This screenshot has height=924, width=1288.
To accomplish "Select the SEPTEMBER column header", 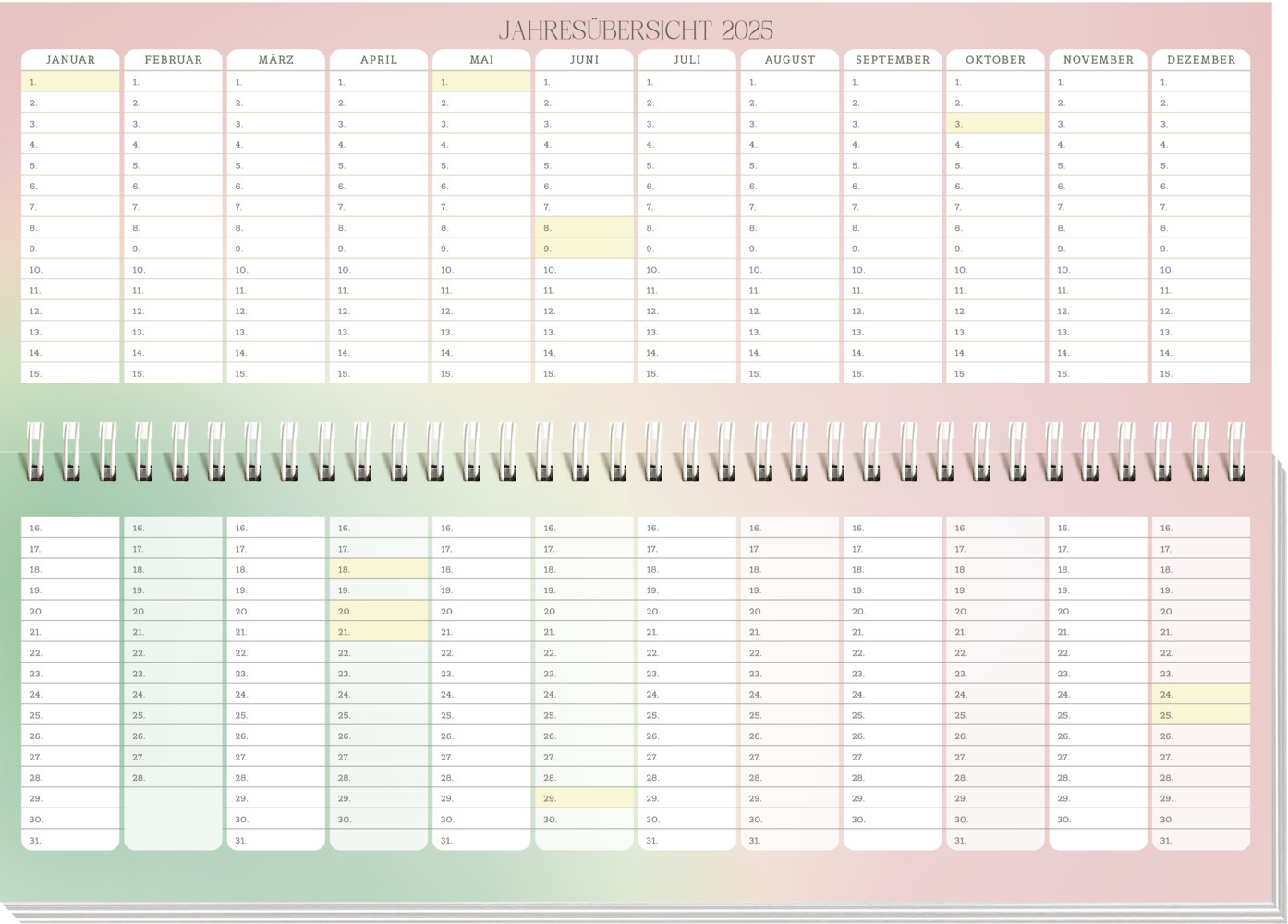I will [x=893, y=60].
